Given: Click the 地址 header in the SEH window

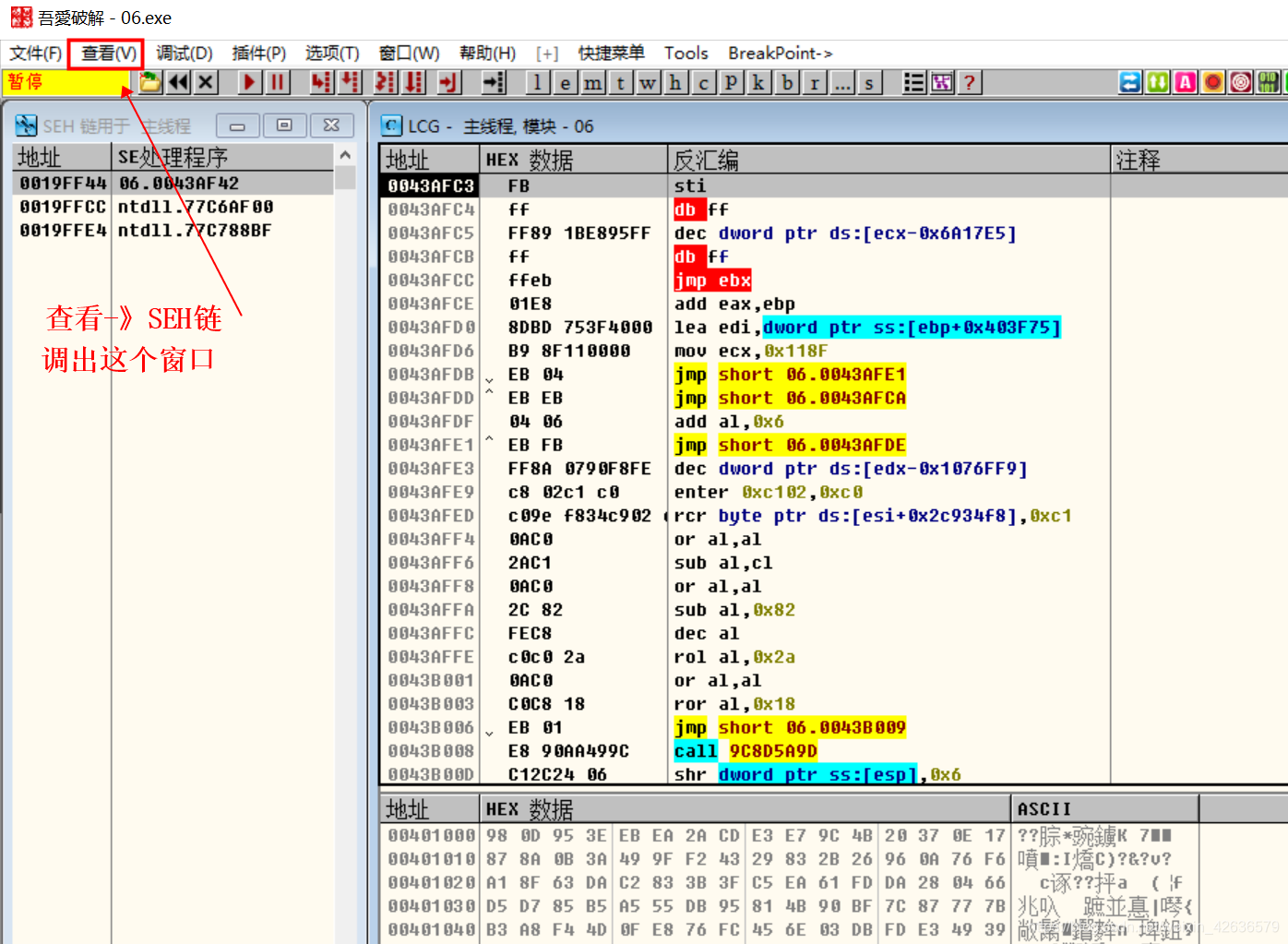Looking at the screenshot, I should coord(62,157).
